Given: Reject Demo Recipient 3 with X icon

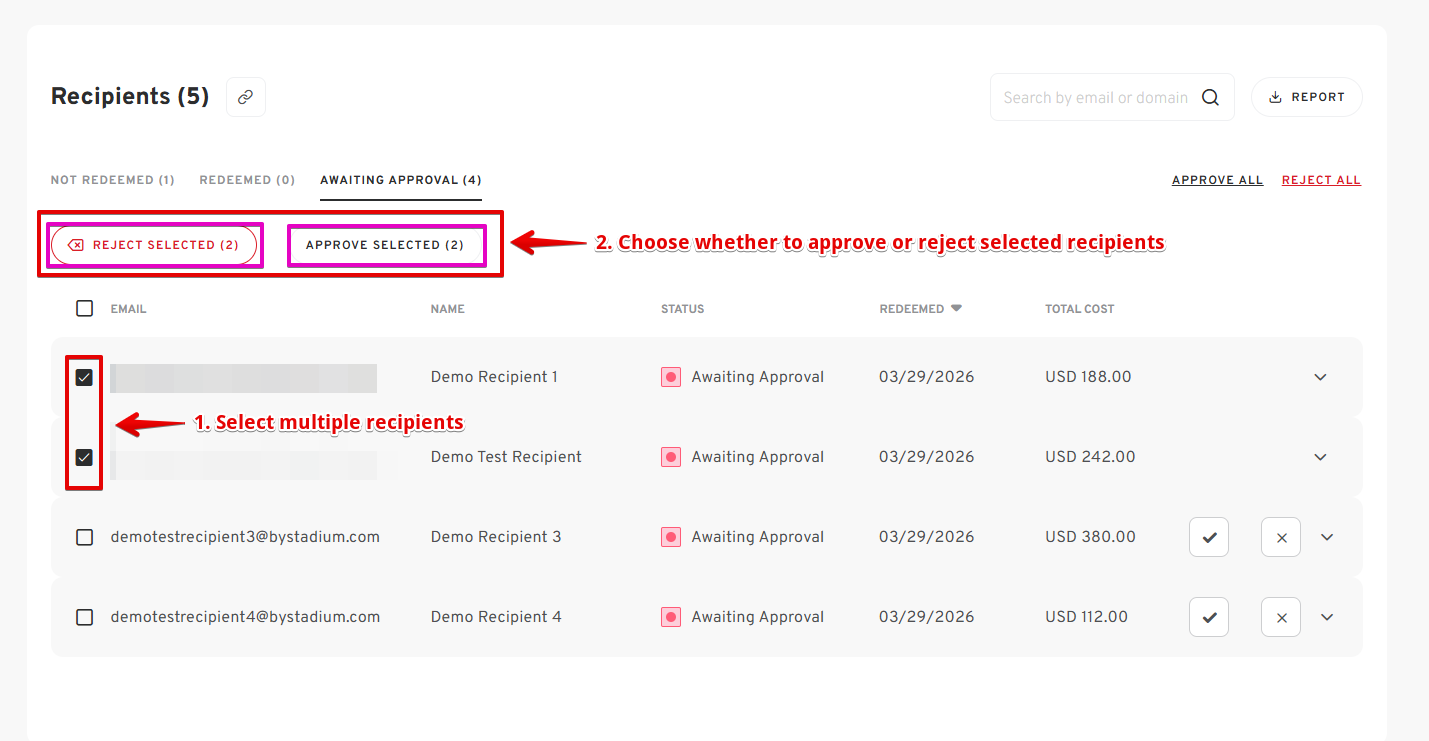Looking at the screenshot, I should pyautogui.click(x=1280, y=537).
